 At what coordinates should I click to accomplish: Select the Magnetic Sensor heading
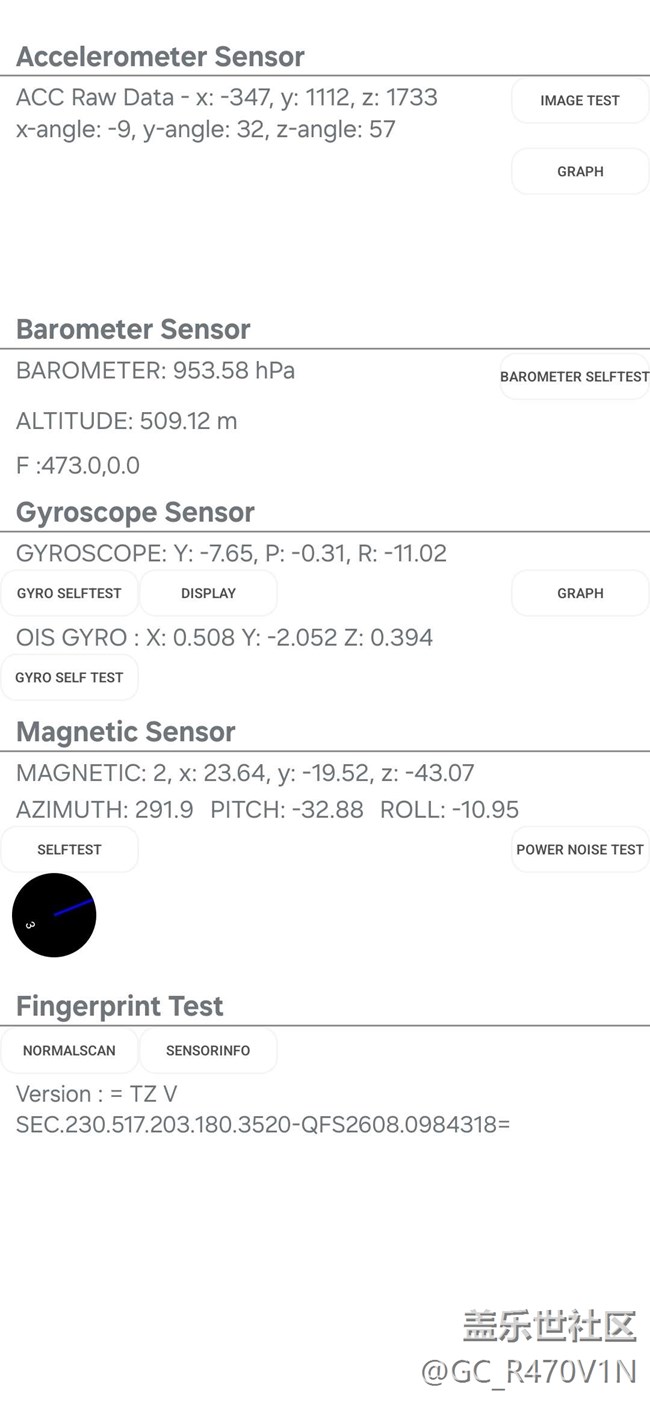click(126, 732)
